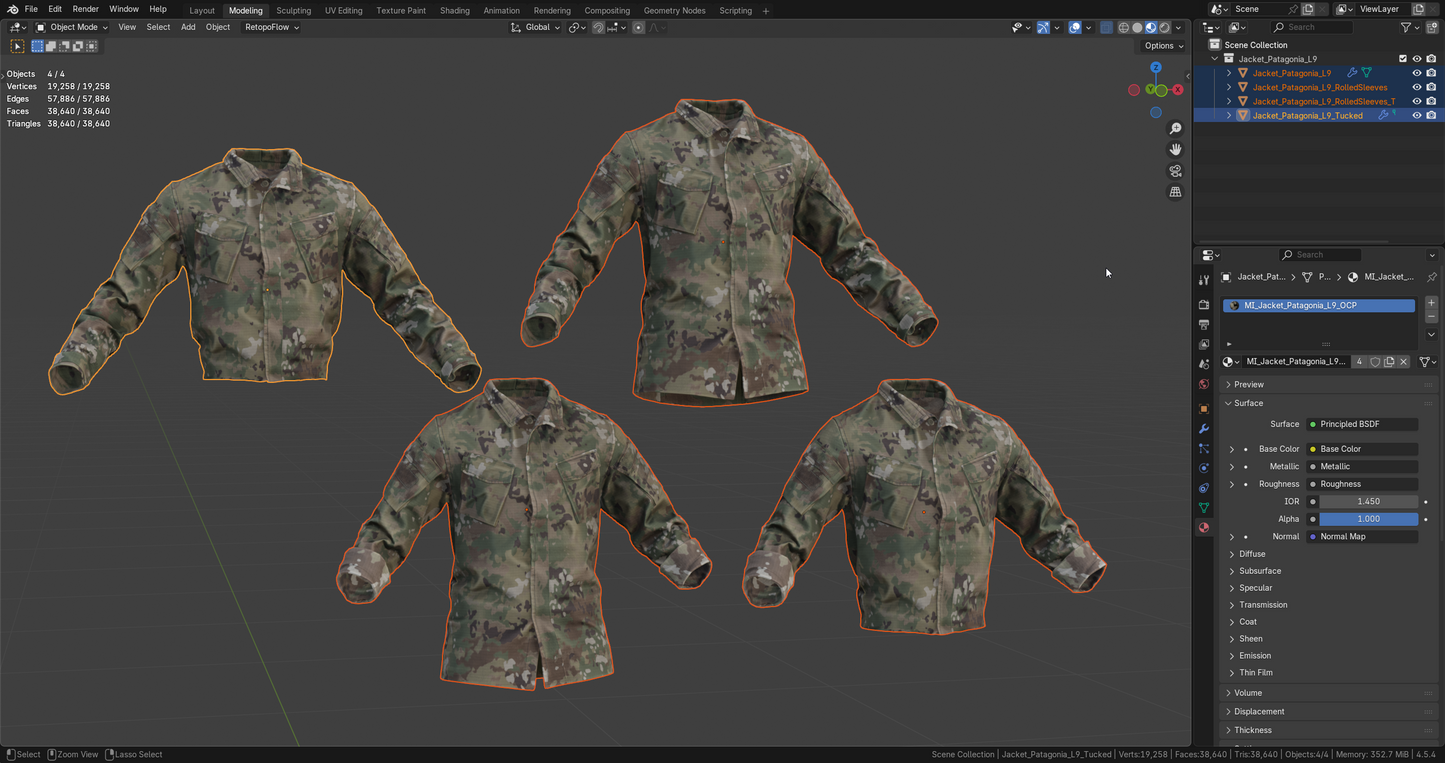Open the Render menu
This screenshot has width=1445, height=763.
click(x=85, y=9)
